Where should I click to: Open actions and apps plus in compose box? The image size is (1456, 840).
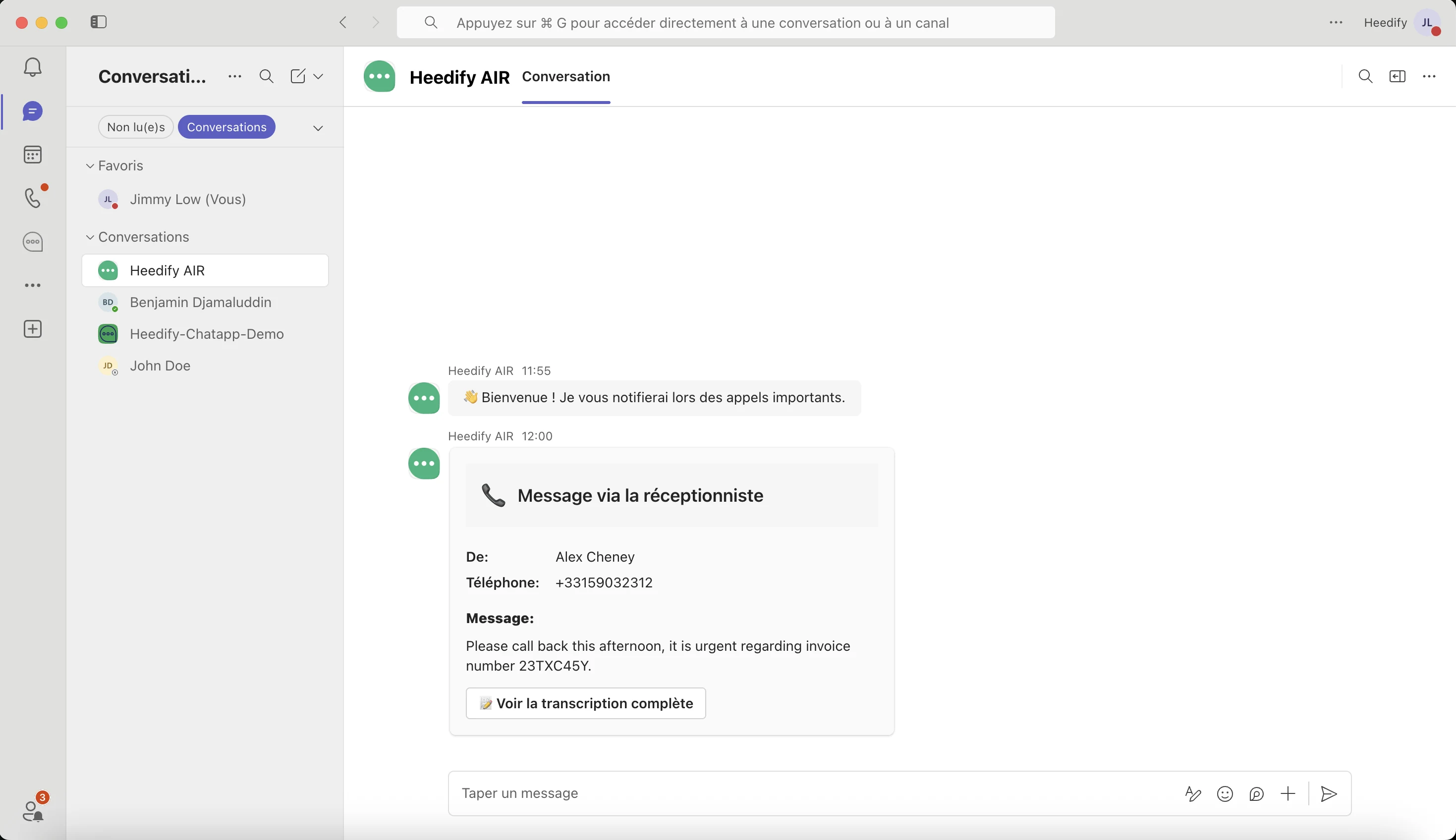coord(1288,794)
